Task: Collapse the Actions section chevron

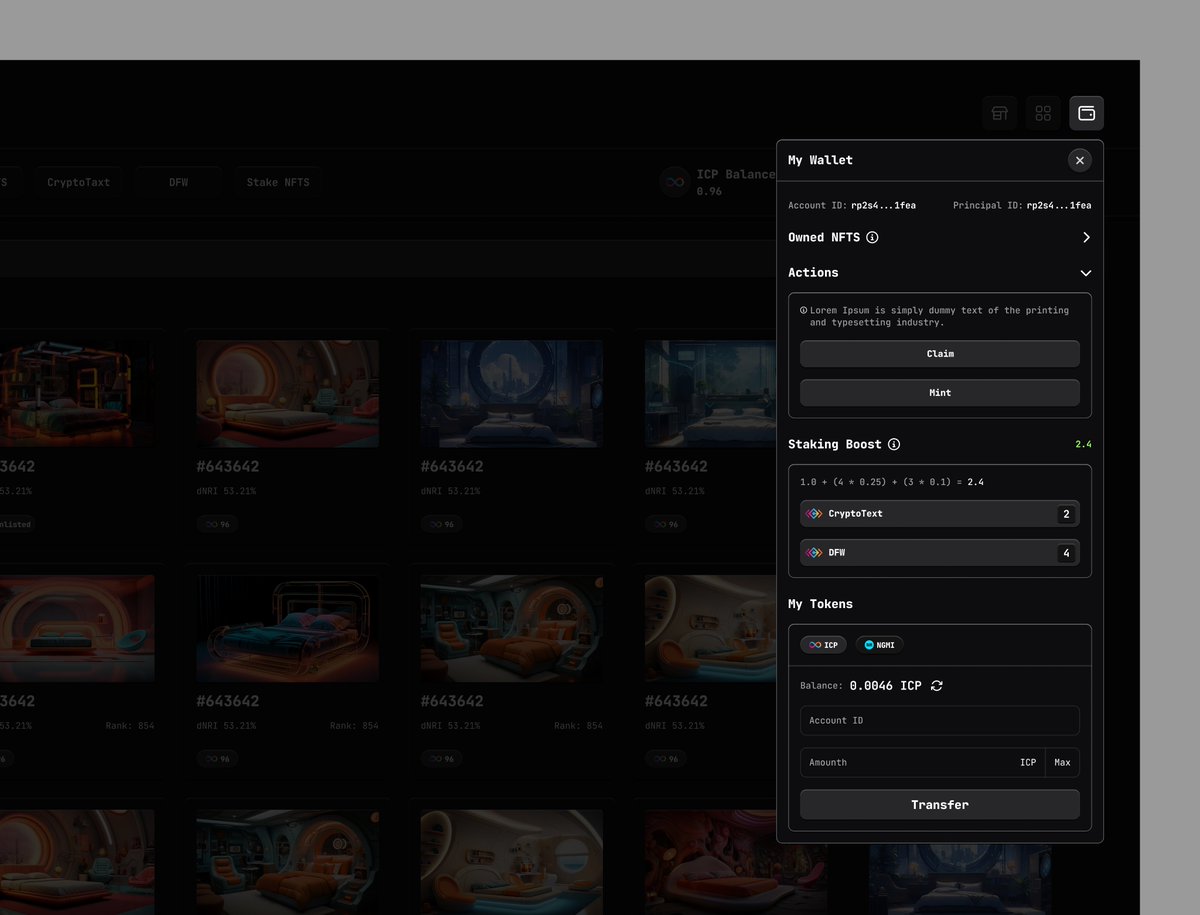Action: [x=1086, y=273]
